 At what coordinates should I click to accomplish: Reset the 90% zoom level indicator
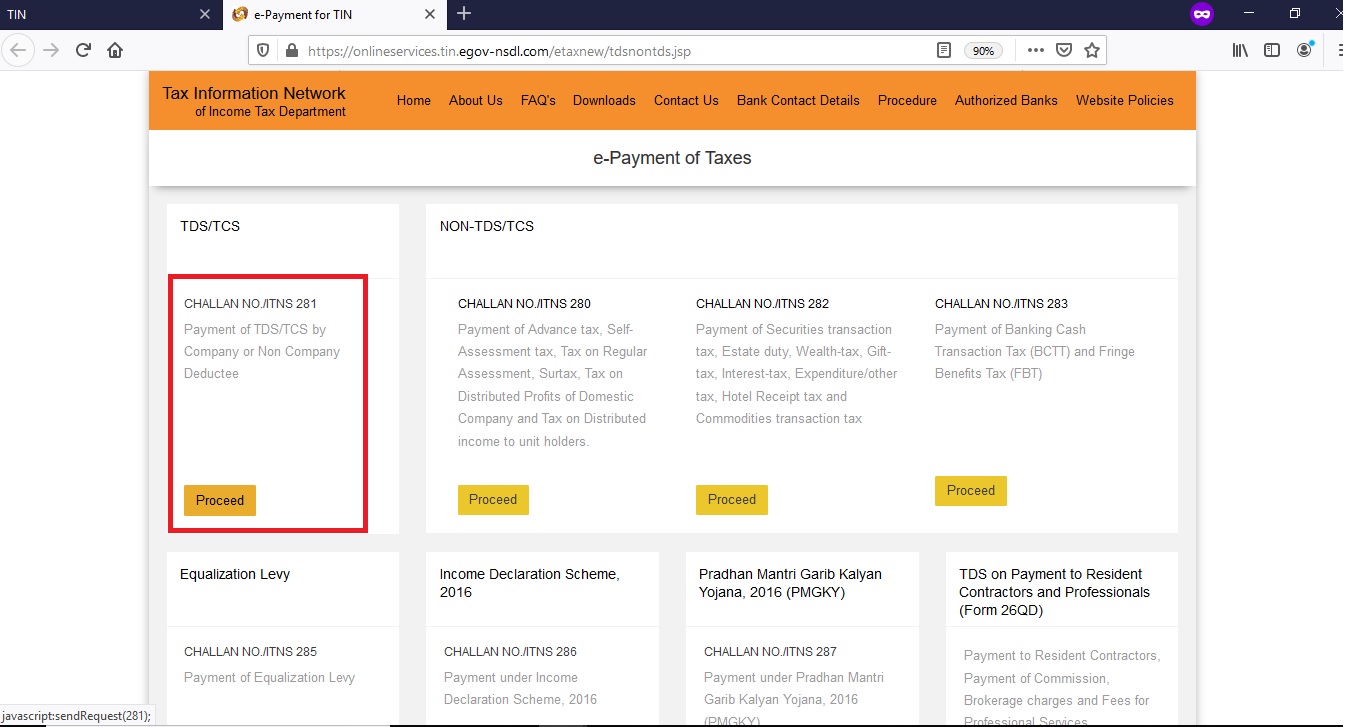coord(983,50)
